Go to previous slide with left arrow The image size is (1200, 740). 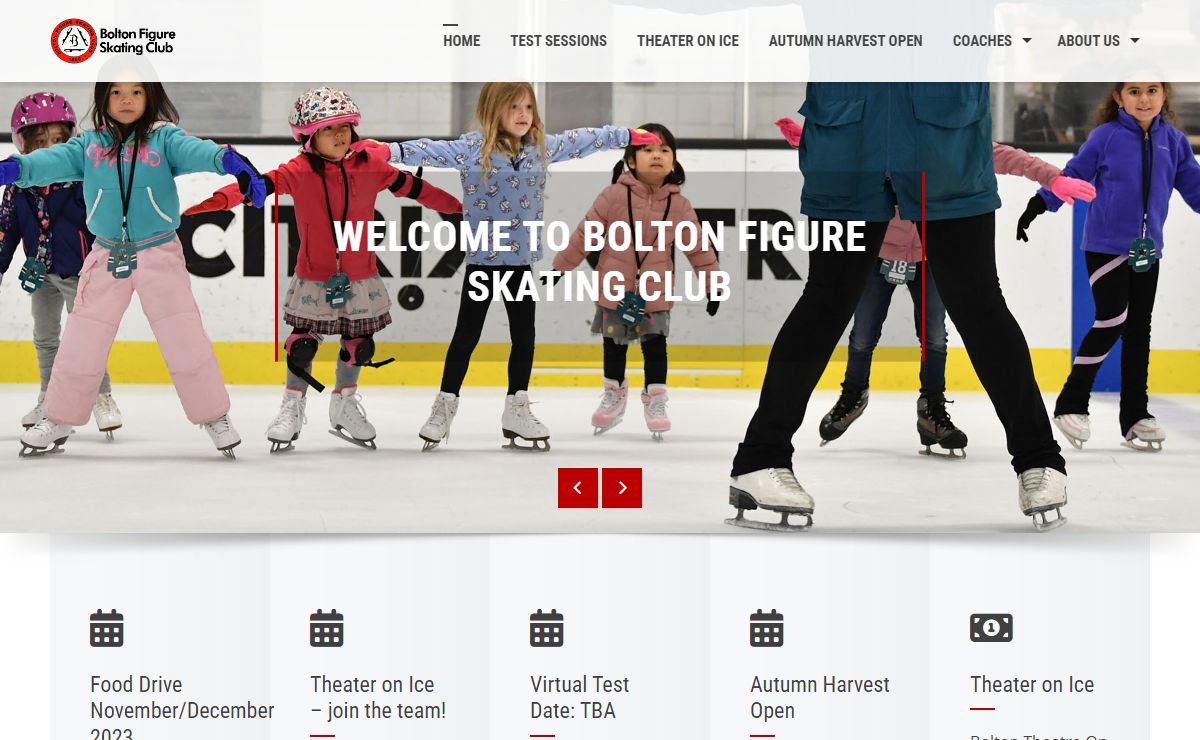tap(578, 488)
